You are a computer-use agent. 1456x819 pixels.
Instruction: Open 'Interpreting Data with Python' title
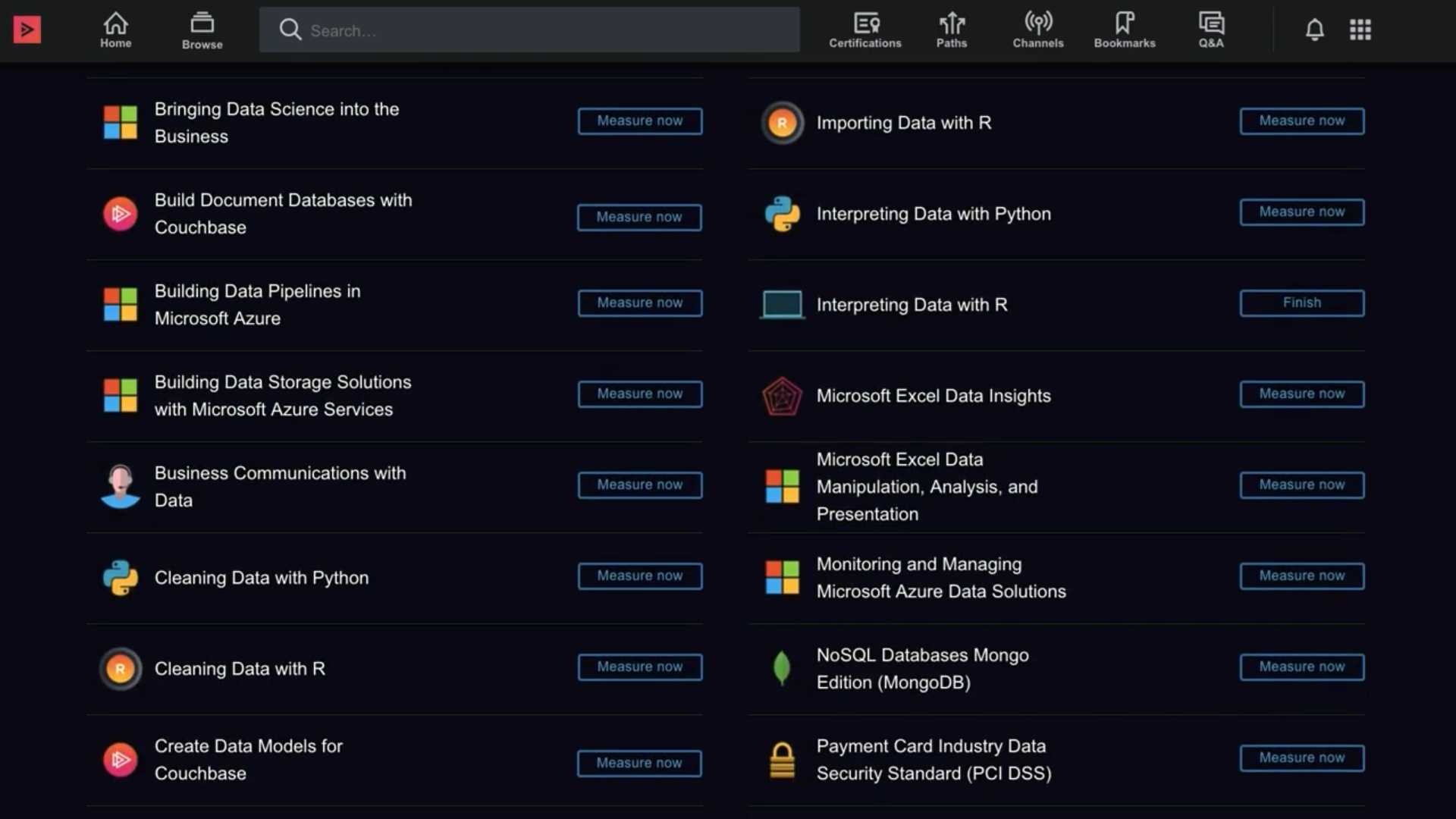coord(934,214)
